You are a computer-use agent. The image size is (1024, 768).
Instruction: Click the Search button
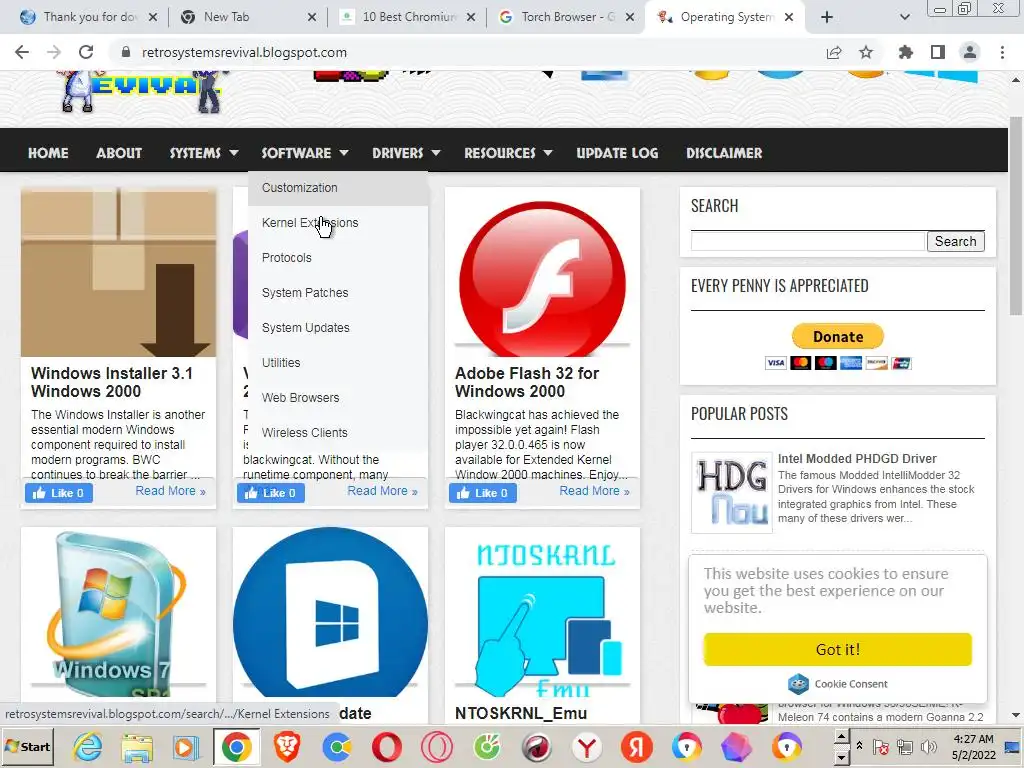point(955,241)
